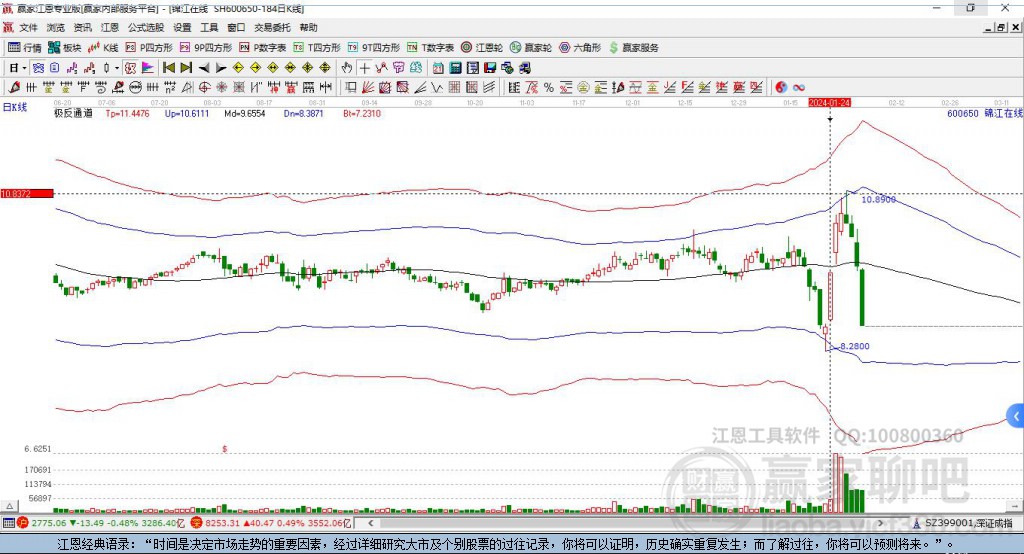
Task: Toggle the P四方形 view
Action: (x=148, y=48)
